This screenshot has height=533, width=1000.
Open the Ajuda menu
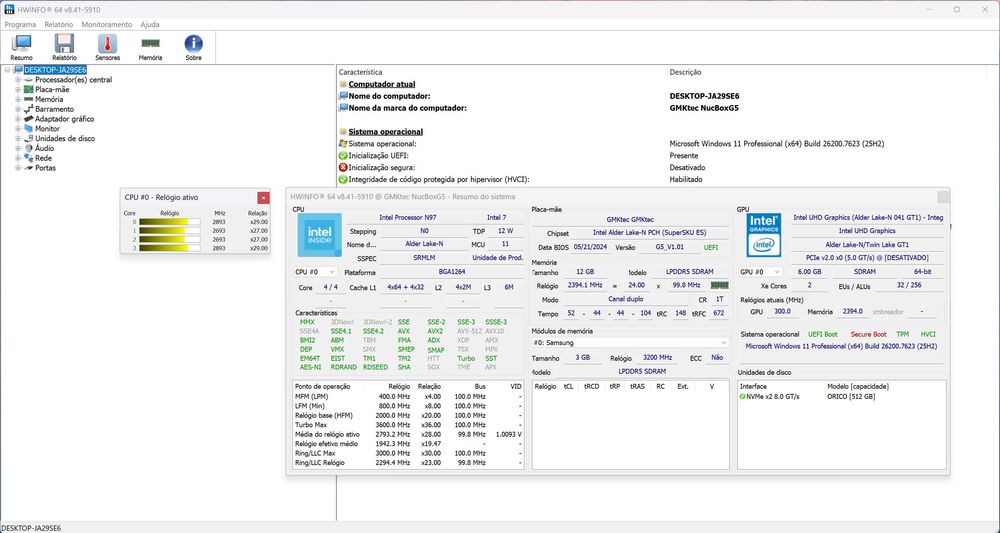tap(150, 24)
